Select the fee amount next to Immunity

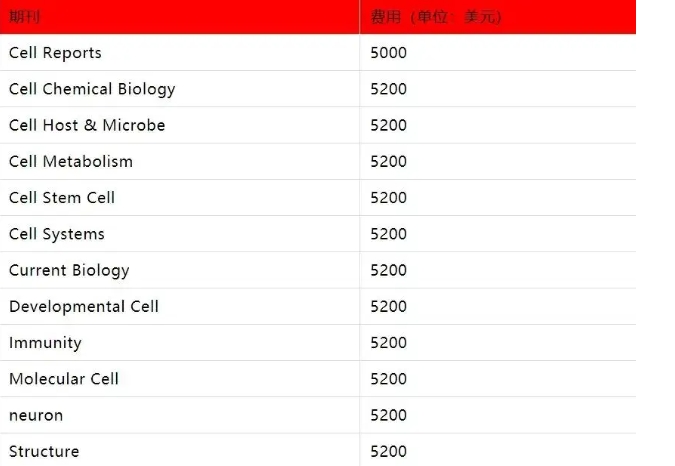(x=388, y=343)
